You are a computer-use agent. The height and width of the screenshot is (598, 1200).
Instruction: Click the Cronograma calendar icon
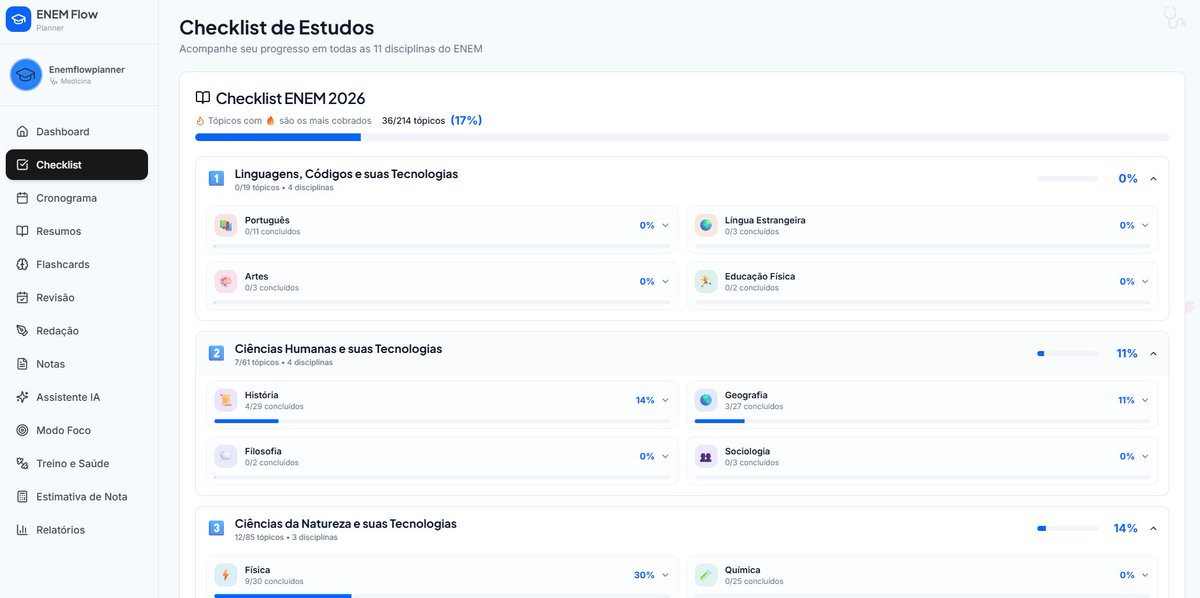[x=23, y=198]
